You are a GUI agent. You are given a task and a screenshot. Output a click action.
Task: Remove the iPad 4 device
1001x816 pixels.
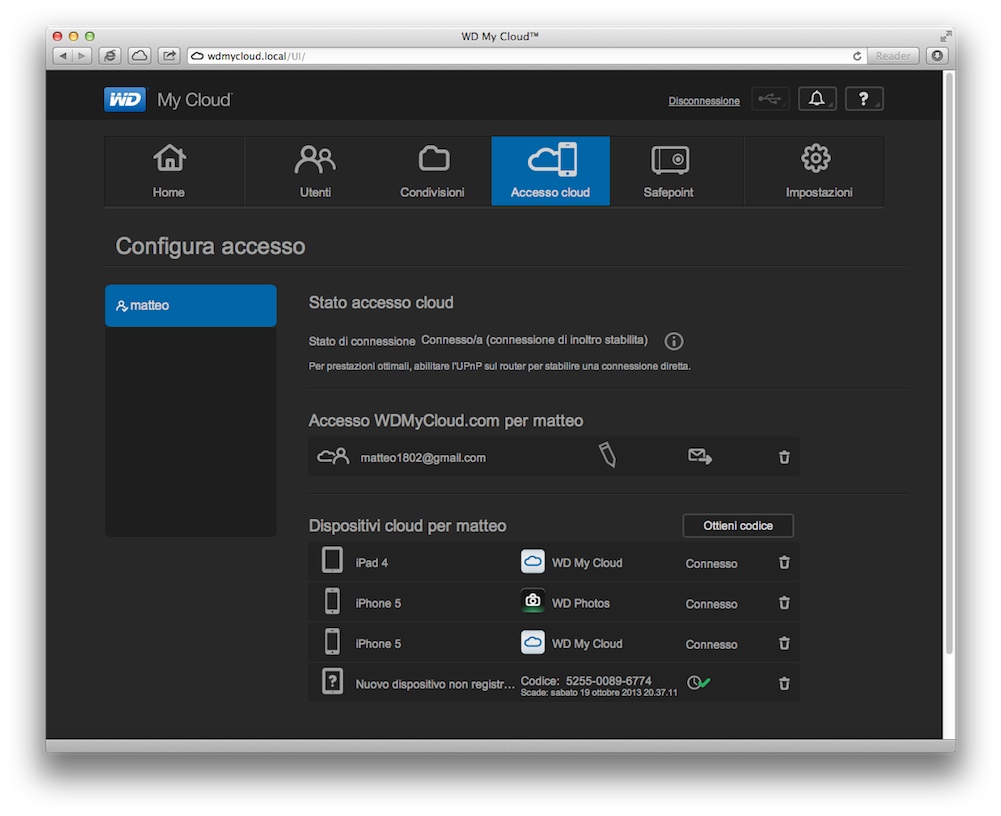pos(784,563)
